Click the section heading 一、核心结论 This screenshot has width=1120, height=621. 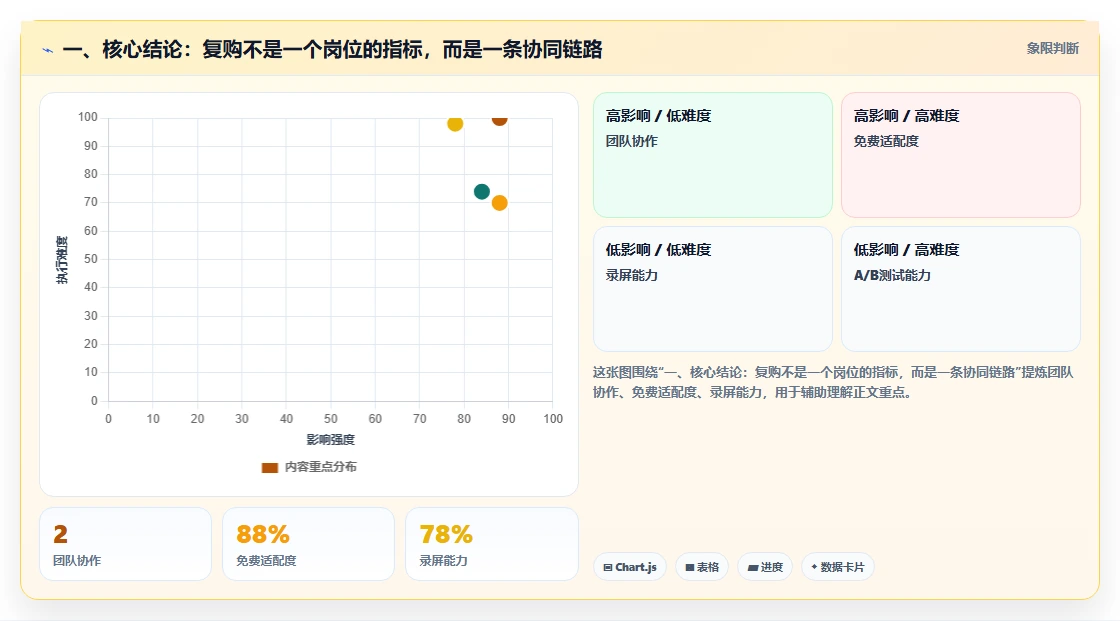(x=332, y=49)
